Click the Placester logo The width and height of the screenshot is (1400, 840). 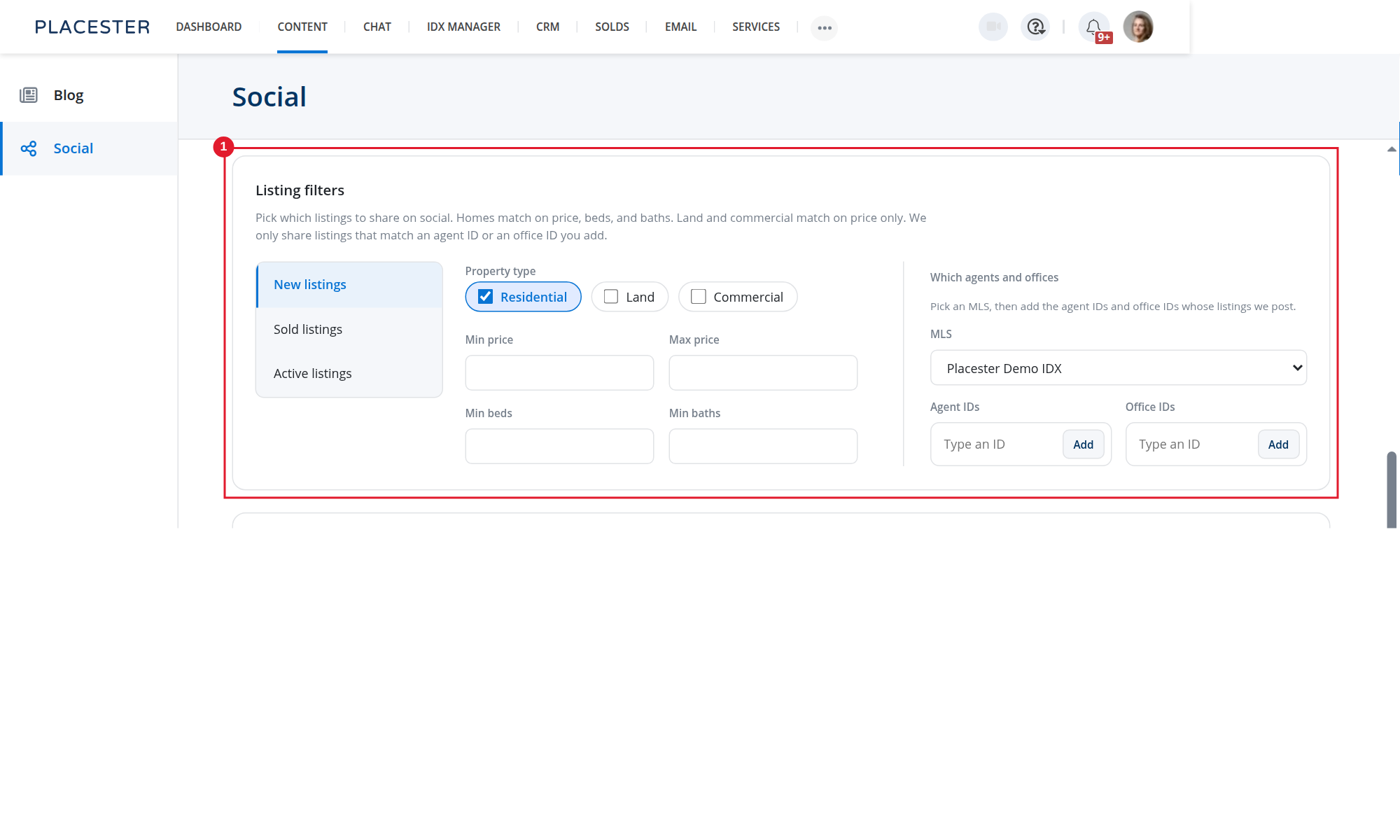pos(92,27)
